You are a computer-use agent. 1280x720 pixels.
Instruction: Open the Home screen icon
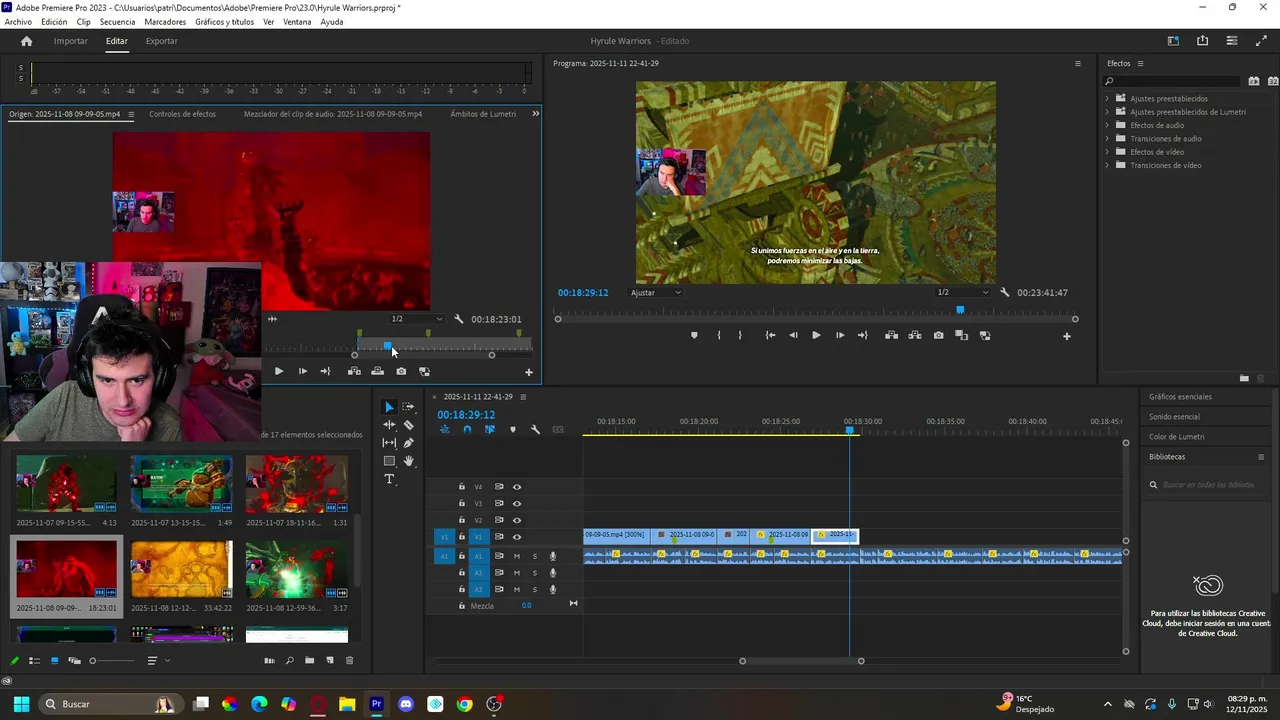pos(26,41)
